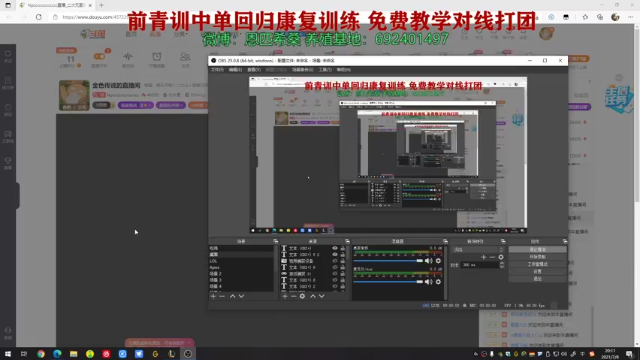Open Settings from OBS Controls panel
Image resolution: width=640 pixels, height=360 pixels.
click(538, 271)
